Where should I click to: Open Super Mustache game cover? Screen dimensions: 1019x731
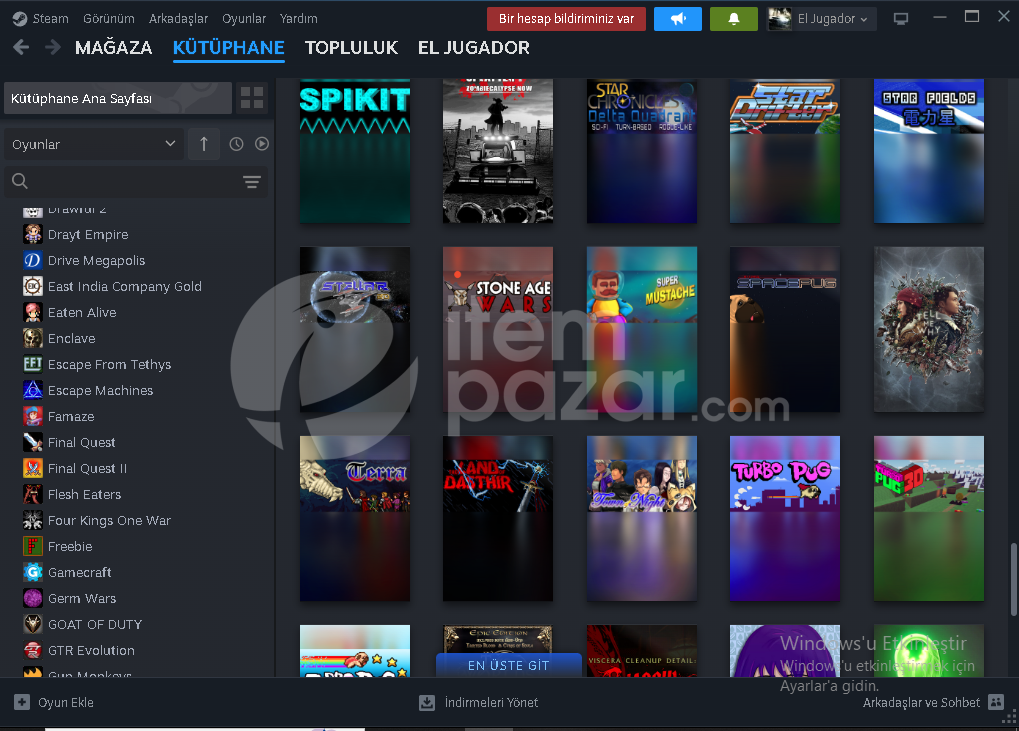pos(641,329)
